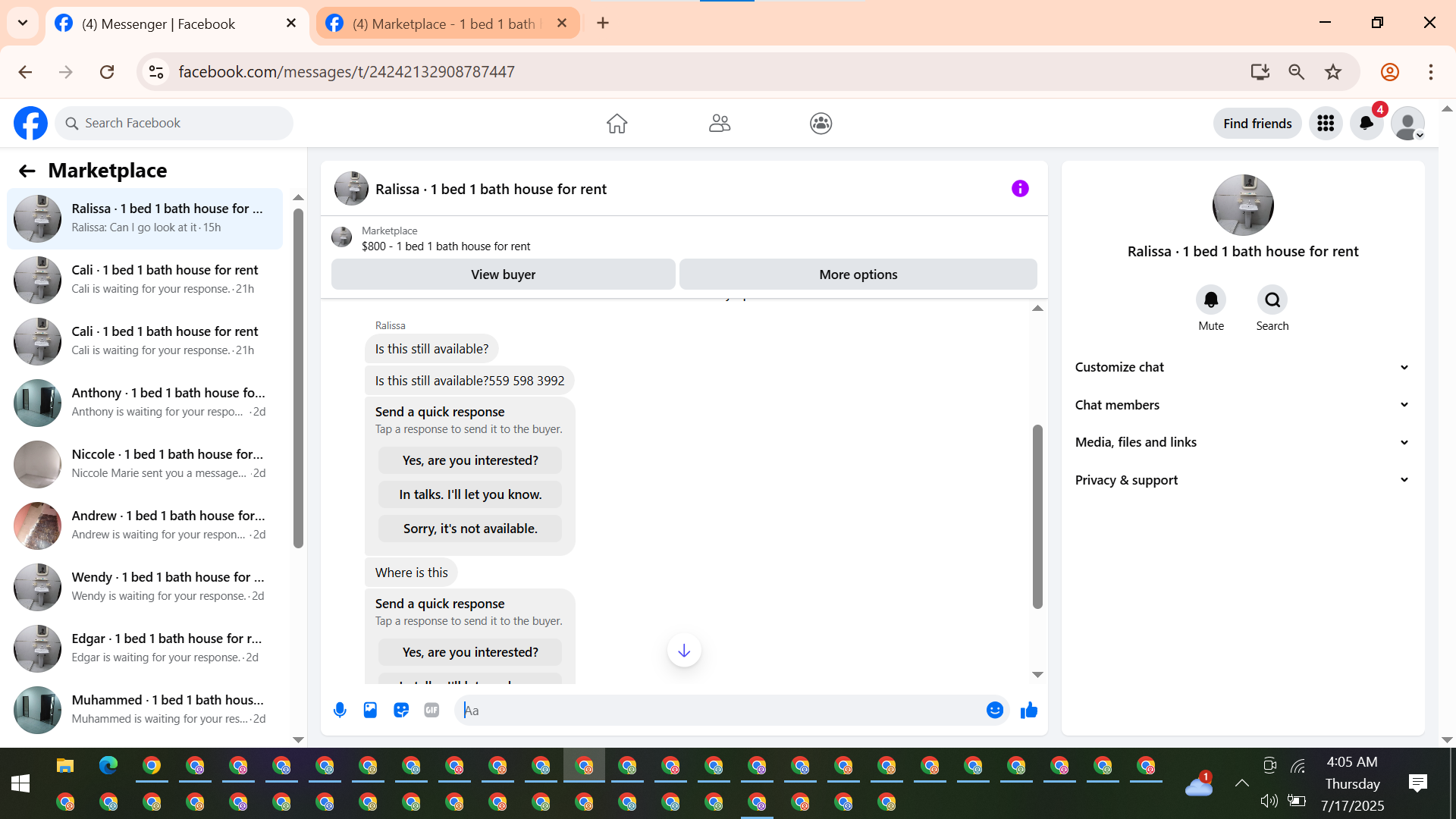Screen dimensions: 1456x819
Task: Open the Facebook menu grid icon
Action: point(1326,124)
